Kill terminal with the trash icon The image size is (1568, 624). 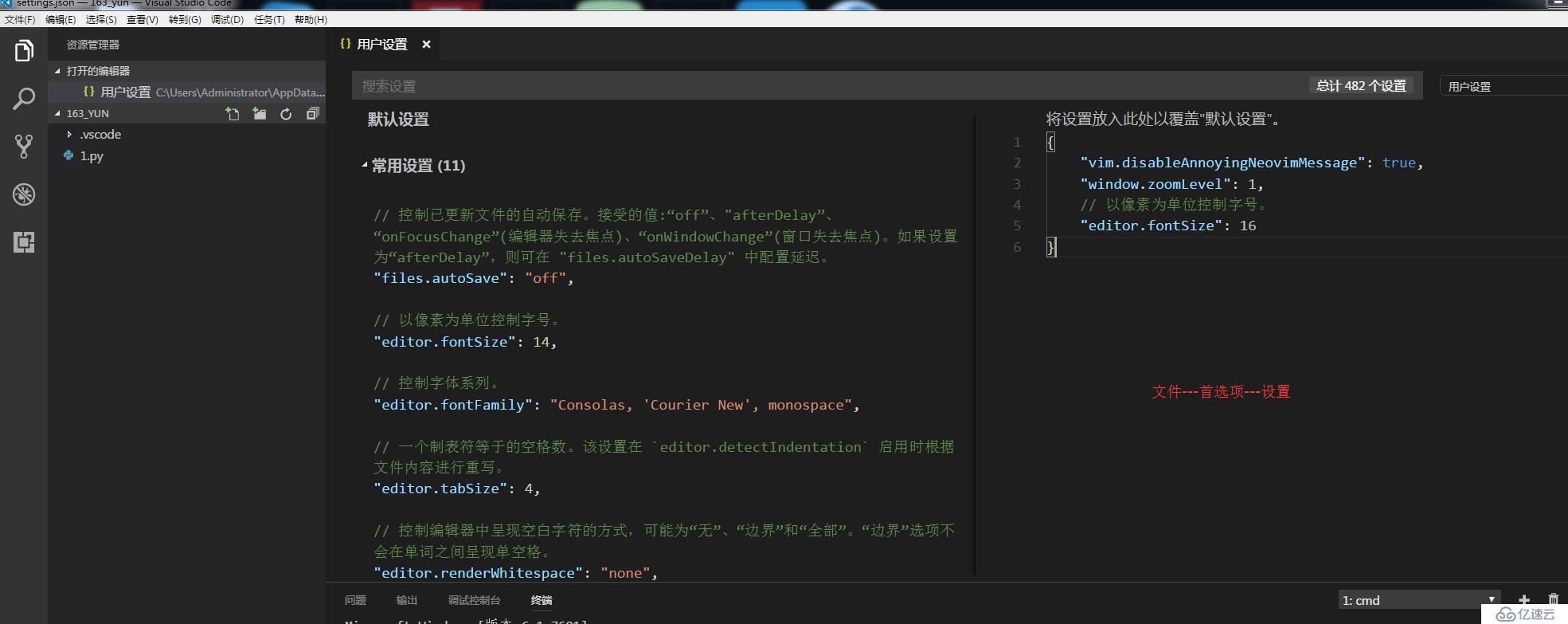click(x=1553, y=599)
